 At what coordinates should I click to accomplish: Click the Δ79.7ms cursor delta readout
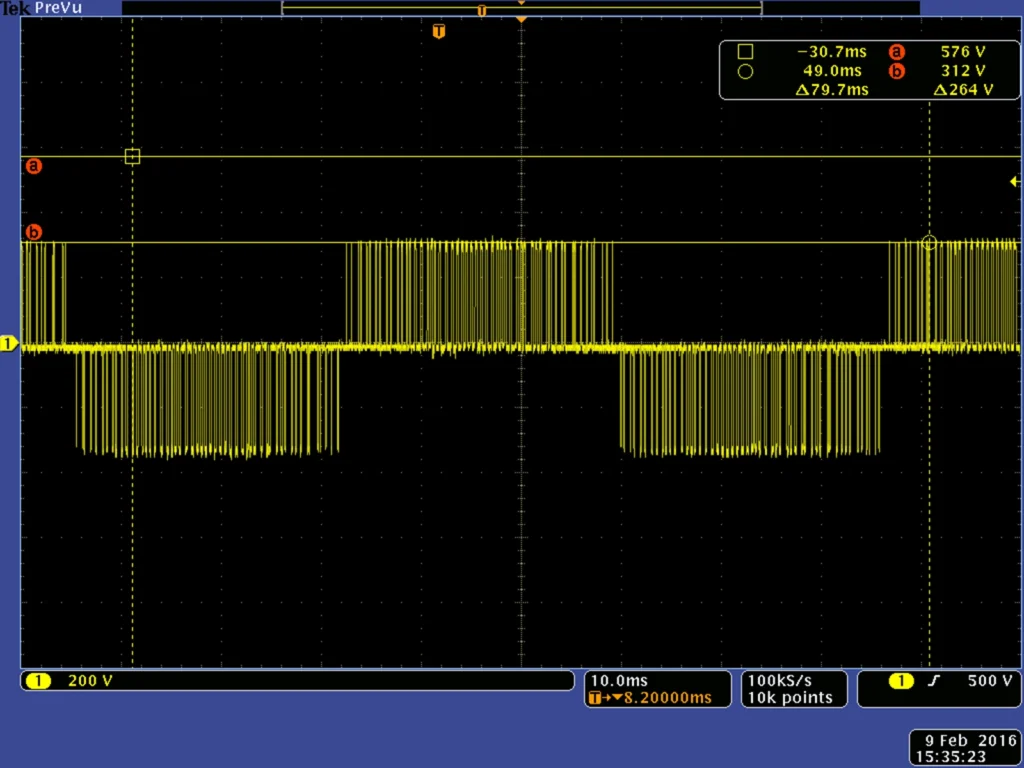pos(832,90)
